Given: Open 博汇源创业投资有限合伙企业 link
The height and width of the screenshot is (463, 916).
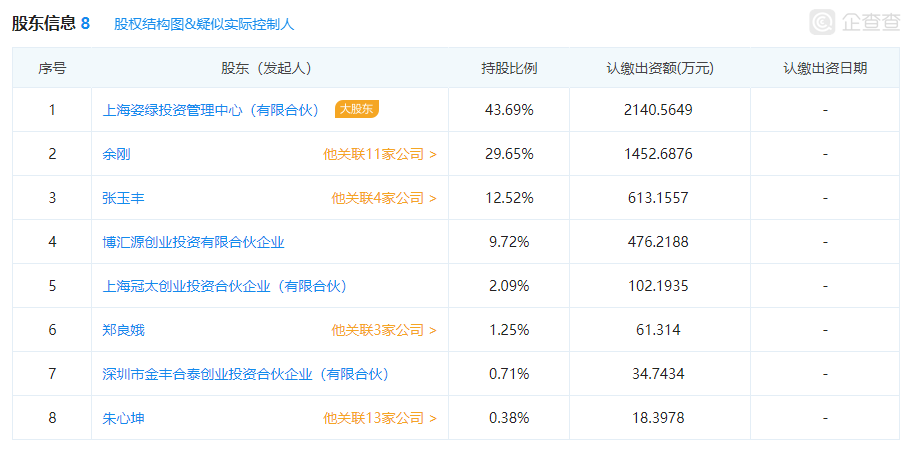Looking at the screenshot, I should [x=193, y=242].
